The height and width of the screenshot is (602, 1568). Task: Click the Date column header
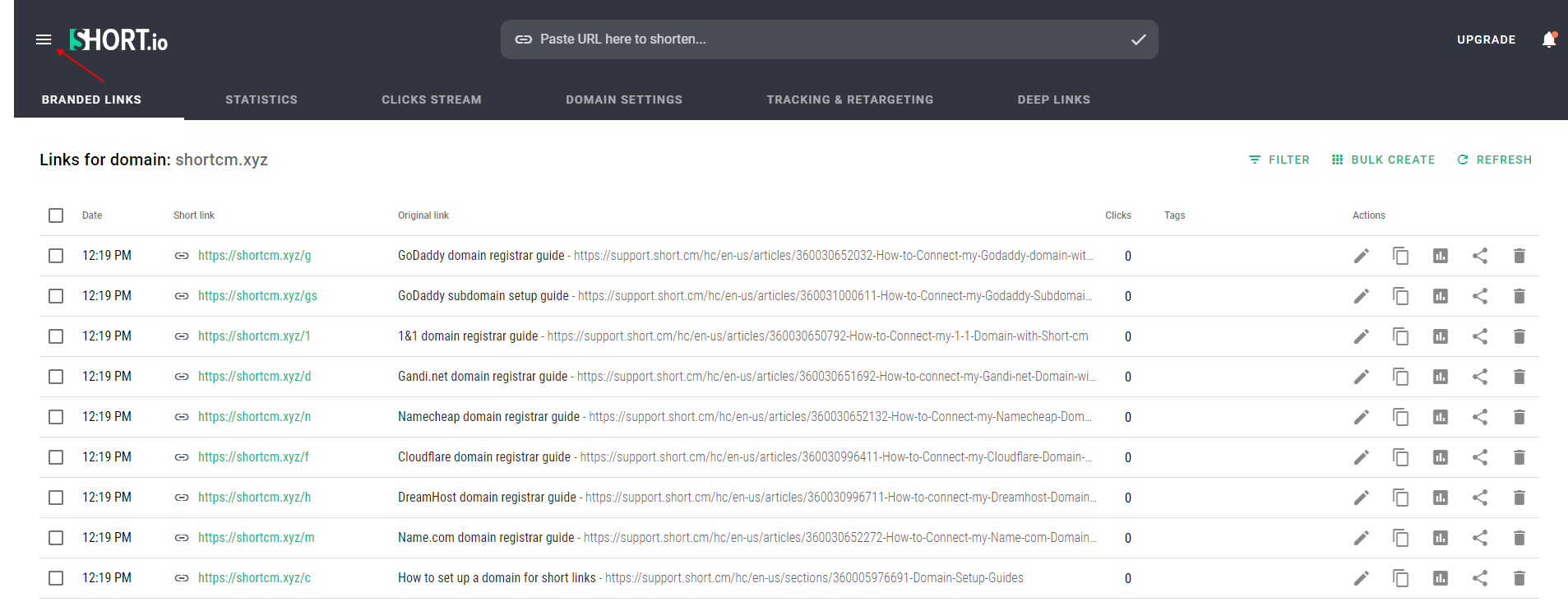92,215
